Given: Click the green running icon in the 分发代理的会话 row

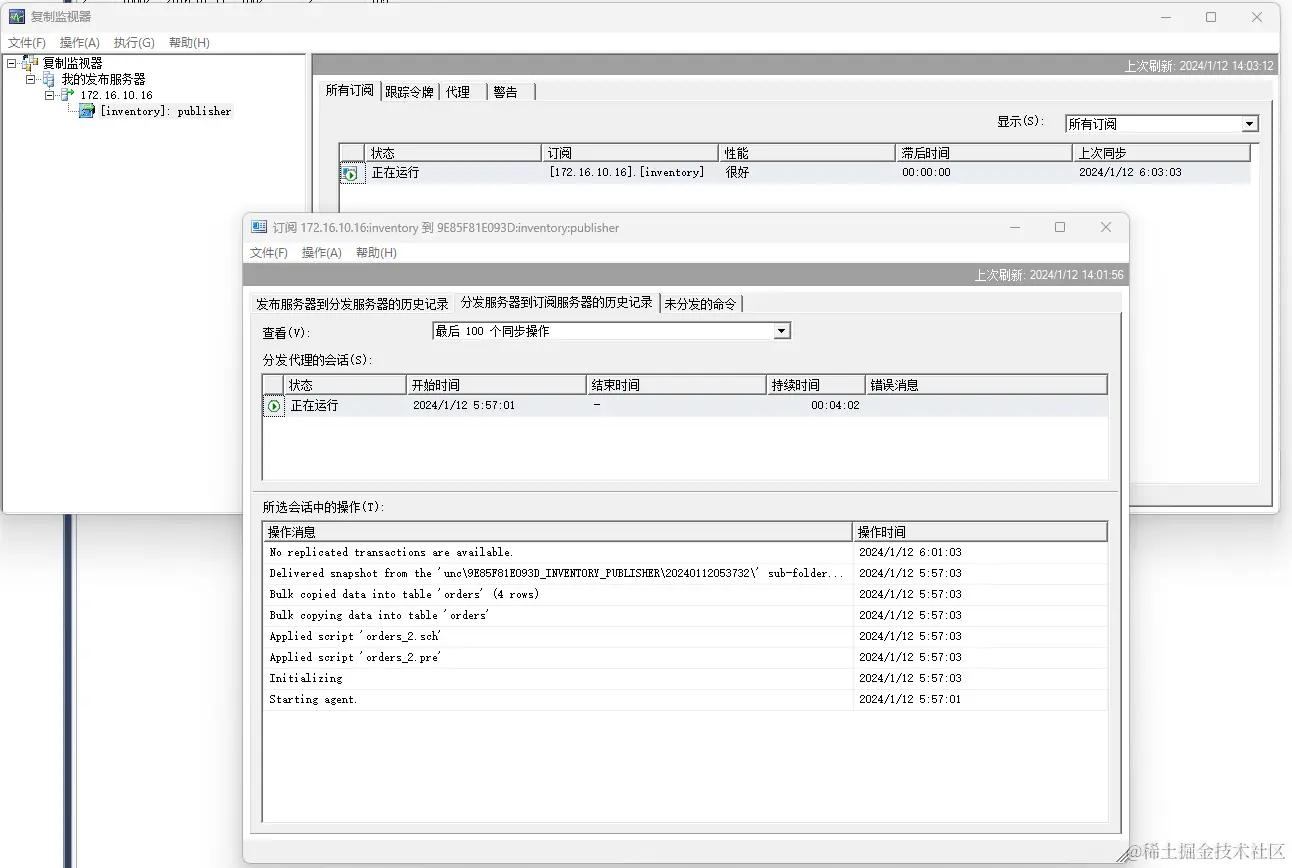Looking at the screenshot, I should coord(273,406).
